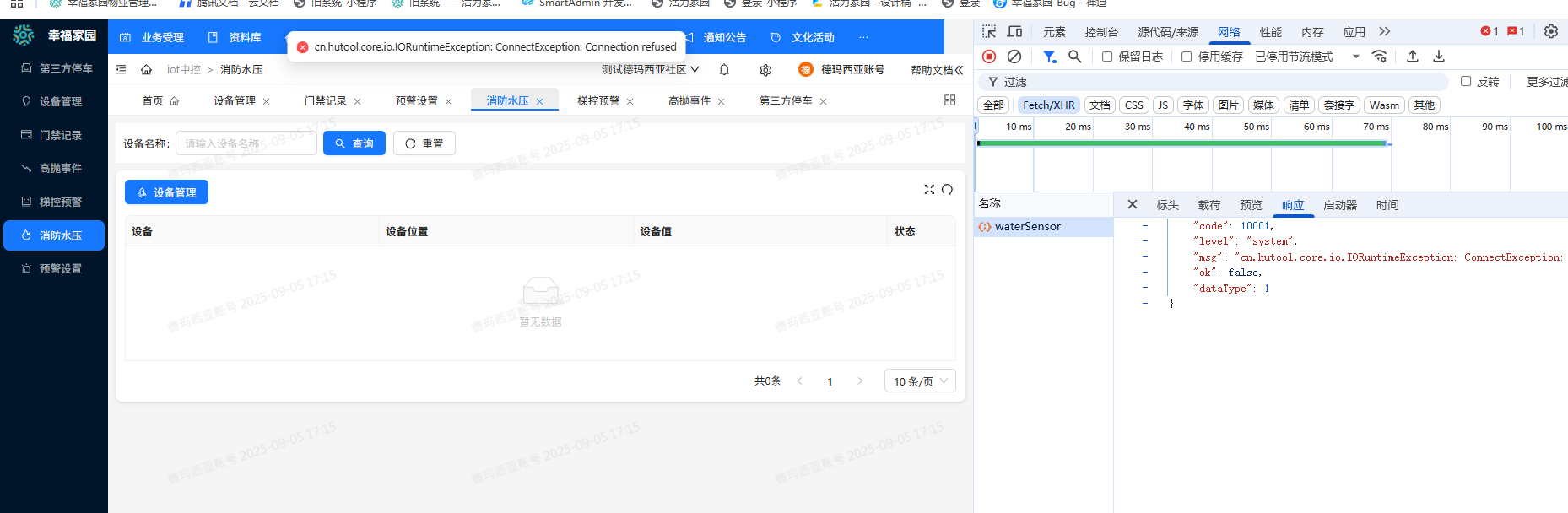The height and width of the screenshot is (513, 1568).
Task: Open the 资料库 top menu
Action: click(x=235, y=37)
